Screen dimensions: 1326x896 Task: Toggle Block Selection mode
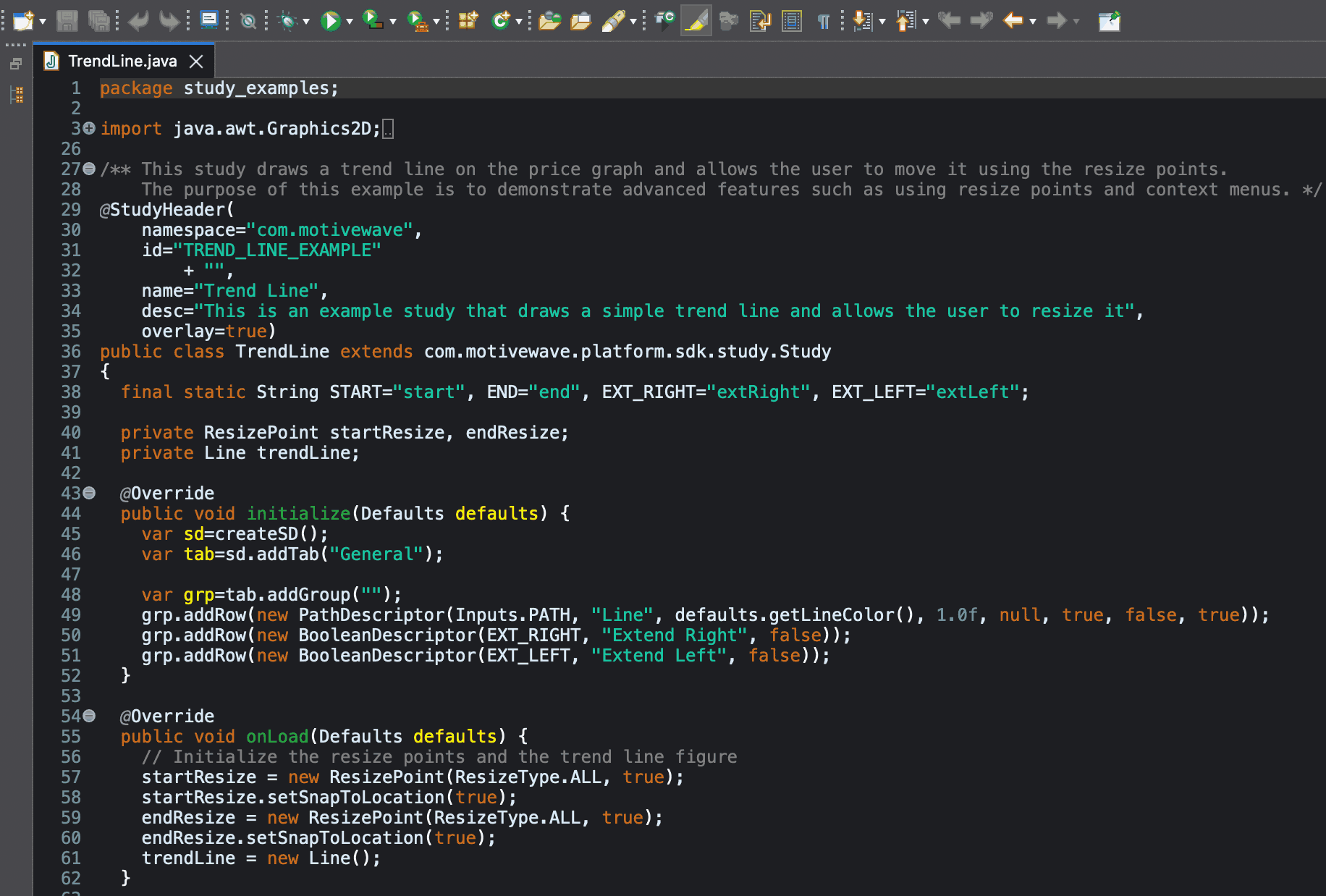pos(792,21)
